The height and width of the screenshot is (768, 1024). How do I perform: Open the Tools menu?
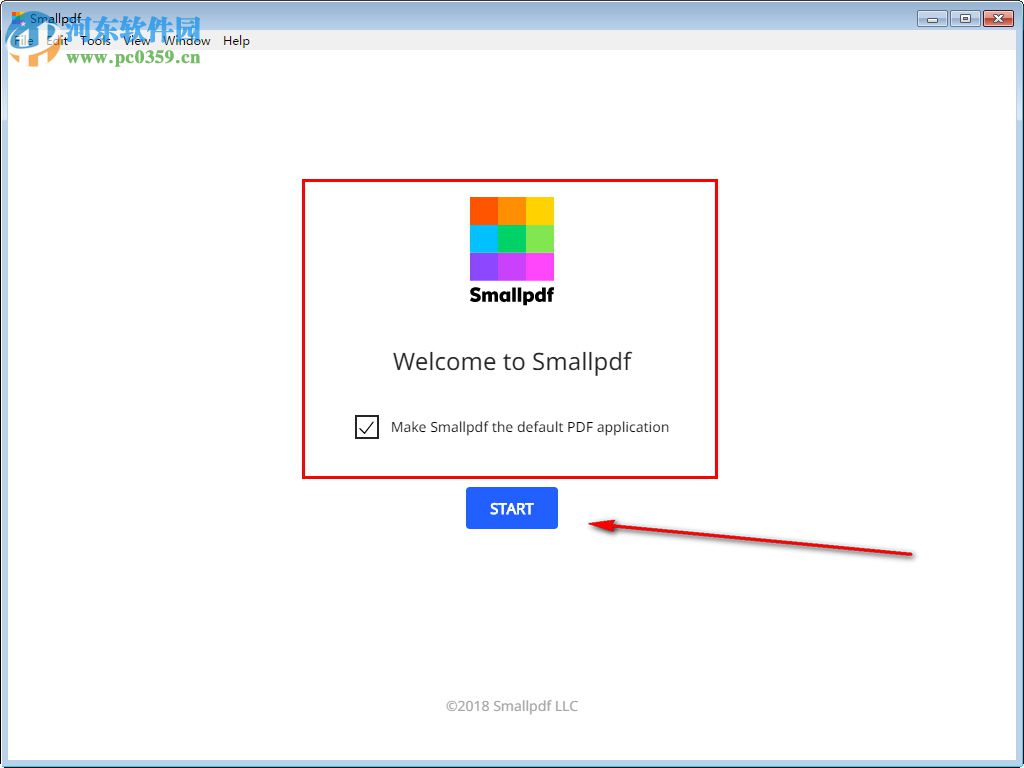pyautogui.click(x=95, y=41)
